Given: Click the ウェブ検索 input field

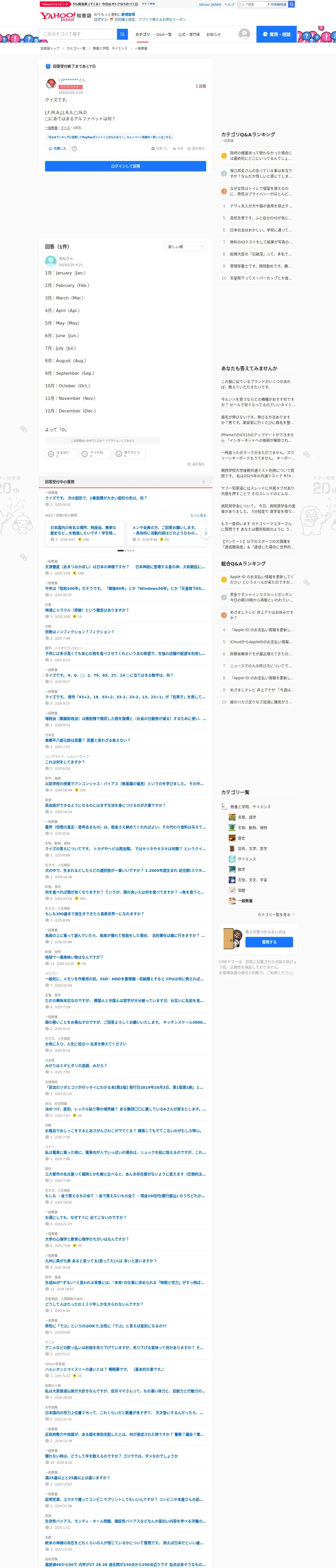Looking at the screenshot, I should point(251,4).
